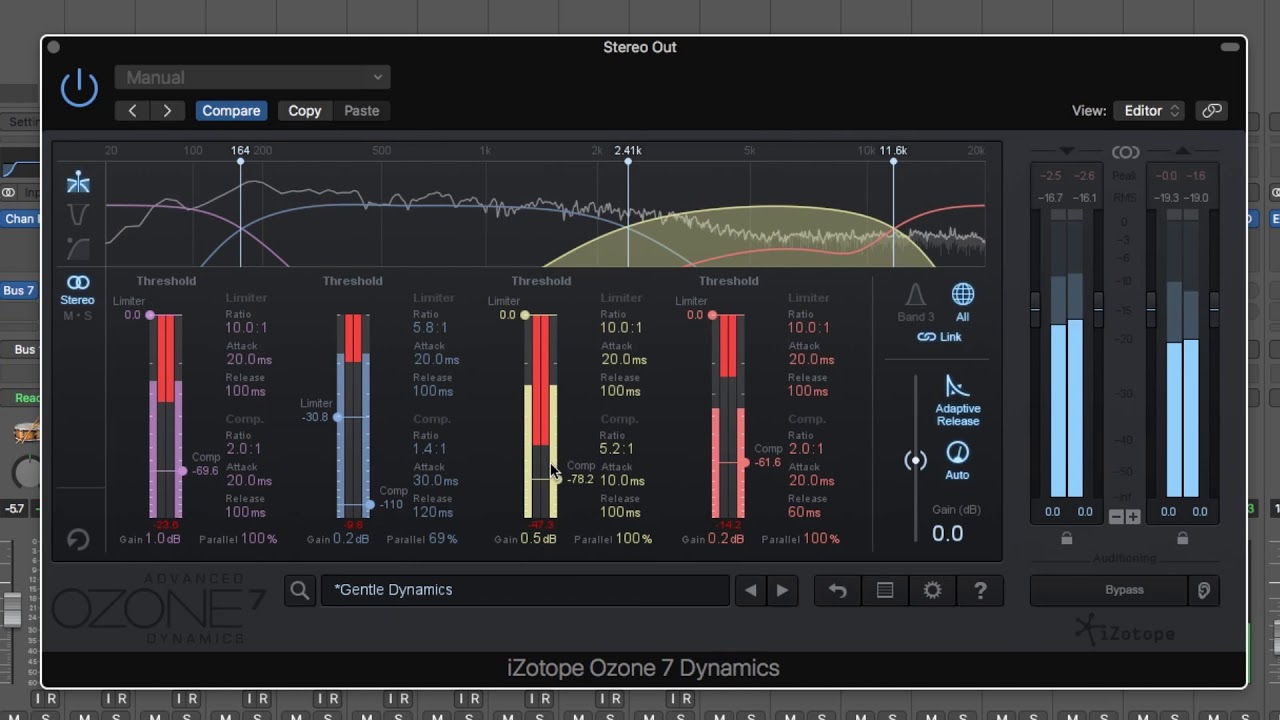
Task: Click the Bus 7 send in mixer window
Action: coord(19,291)
